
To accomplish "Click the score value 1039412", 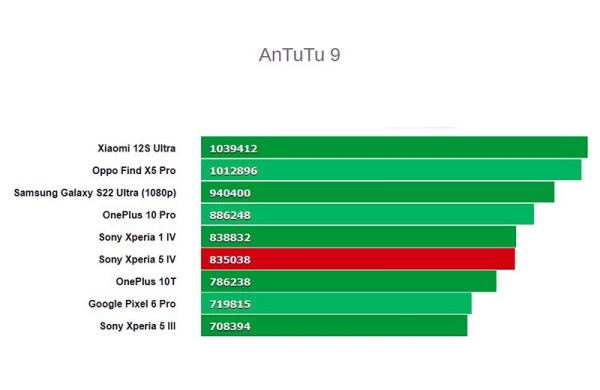I will click(x=233, y=148).
